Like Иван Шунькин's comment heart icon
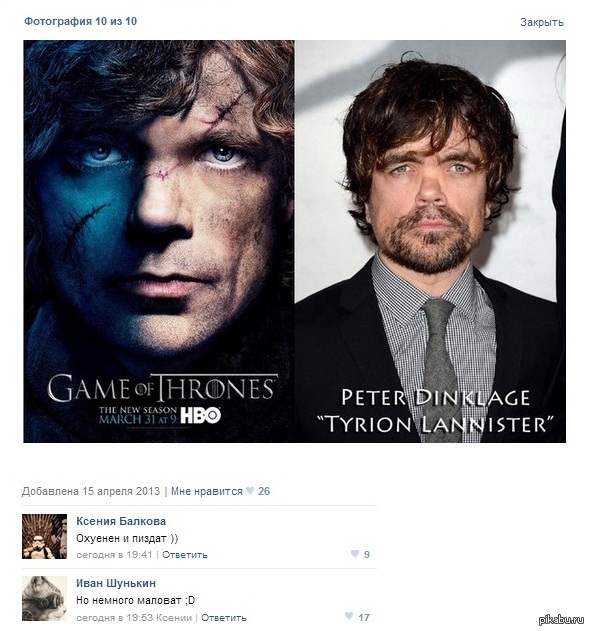Image resolution: width=589 pixels, height=631 pixels. coord(349,616)
